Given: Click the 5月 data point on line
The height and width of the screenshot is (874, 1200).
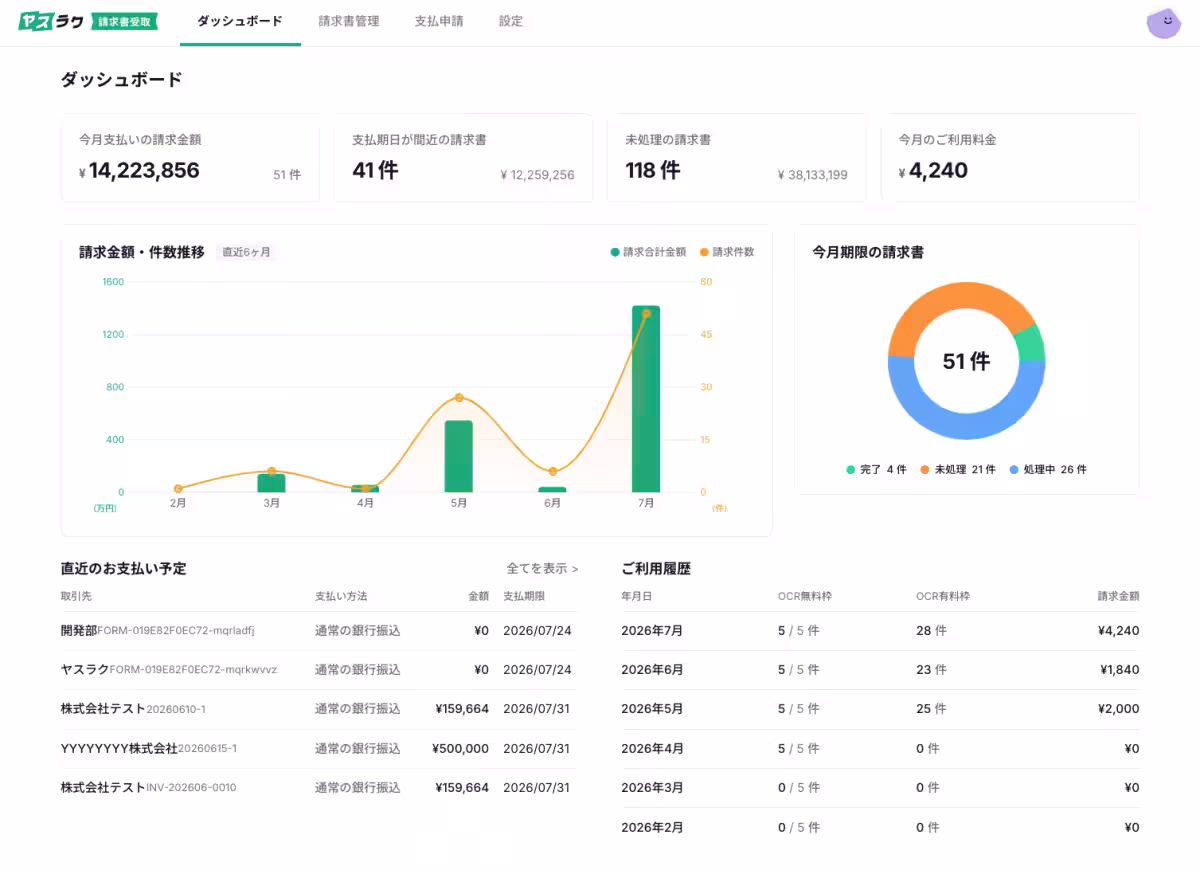Looking at the screenshot, I should point(459,398).
